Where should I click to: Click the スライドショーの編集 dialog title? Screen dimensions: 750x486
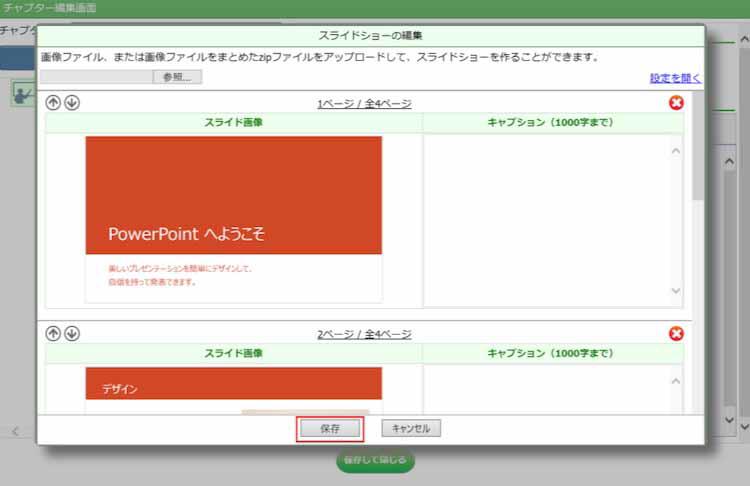[370, 36]
